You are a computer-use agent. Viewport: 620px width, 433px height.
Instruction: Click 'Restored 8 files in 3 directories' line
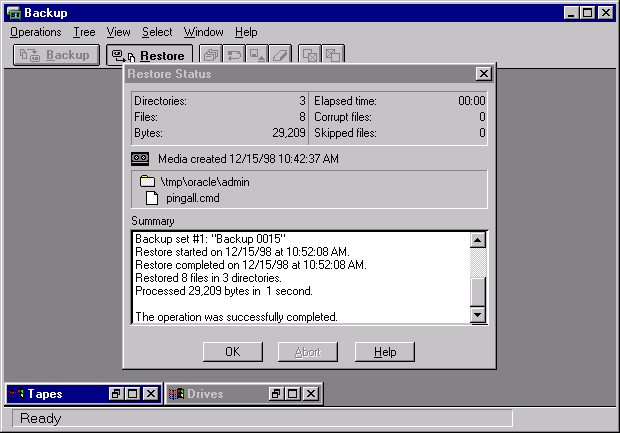tap(208, 278)
